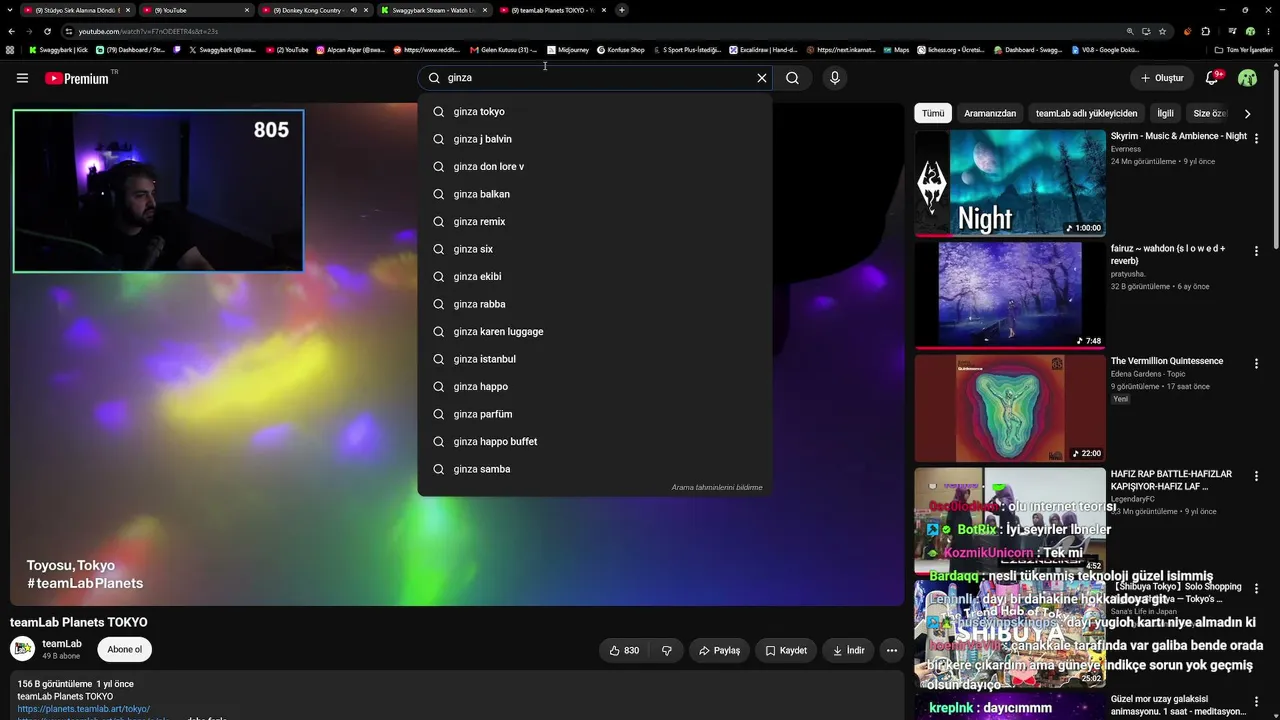
Task: Dislike the teamLab Planets video
Action: pos(667,651)
